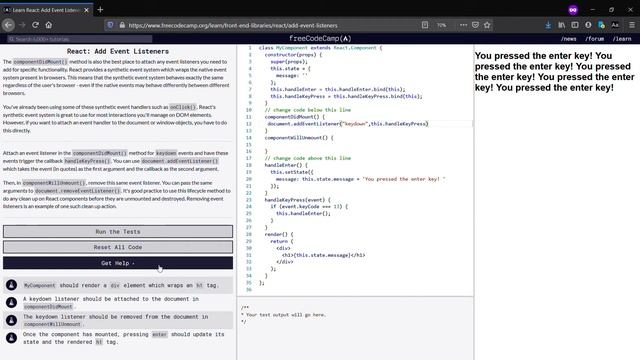The width and height of the screenshot is (640, 360).
Task: Expand the Get Help dropdown
Action: (118, 263)
